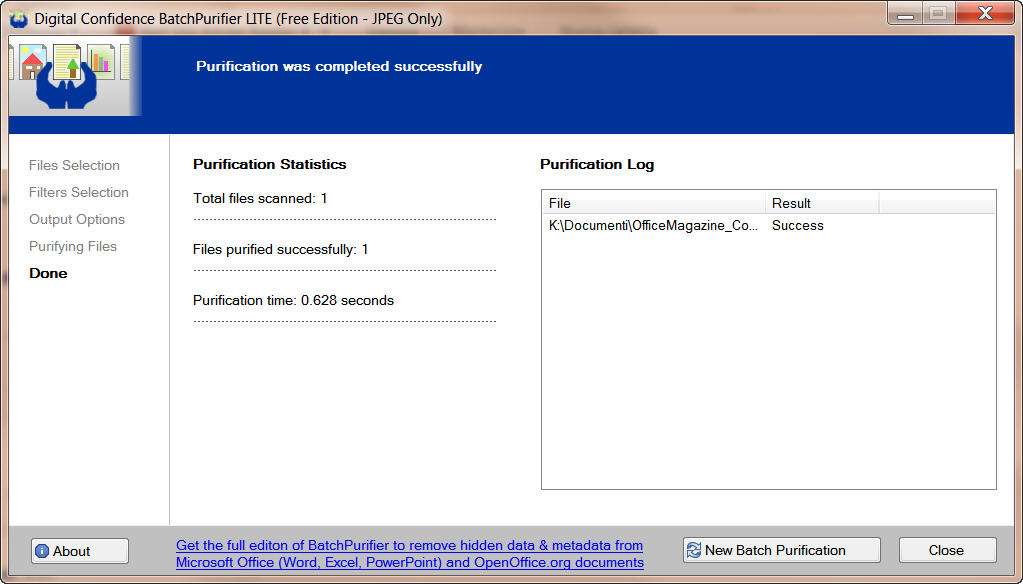Click the disabled maximize window button
The height and width of the screenshot is (584, 1023).
938,13
